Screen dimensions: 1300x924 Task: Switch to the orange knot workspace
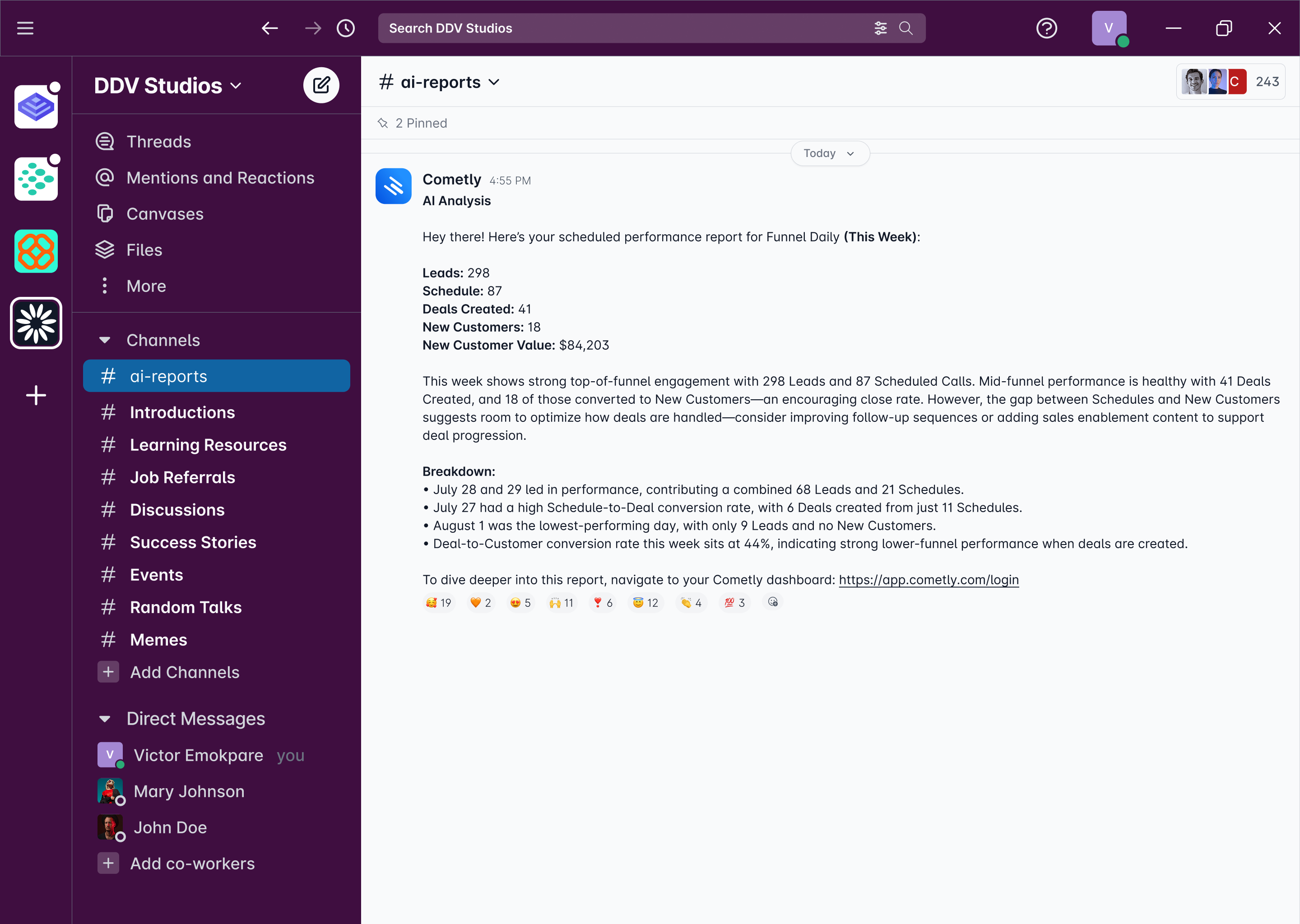[36, 251]
